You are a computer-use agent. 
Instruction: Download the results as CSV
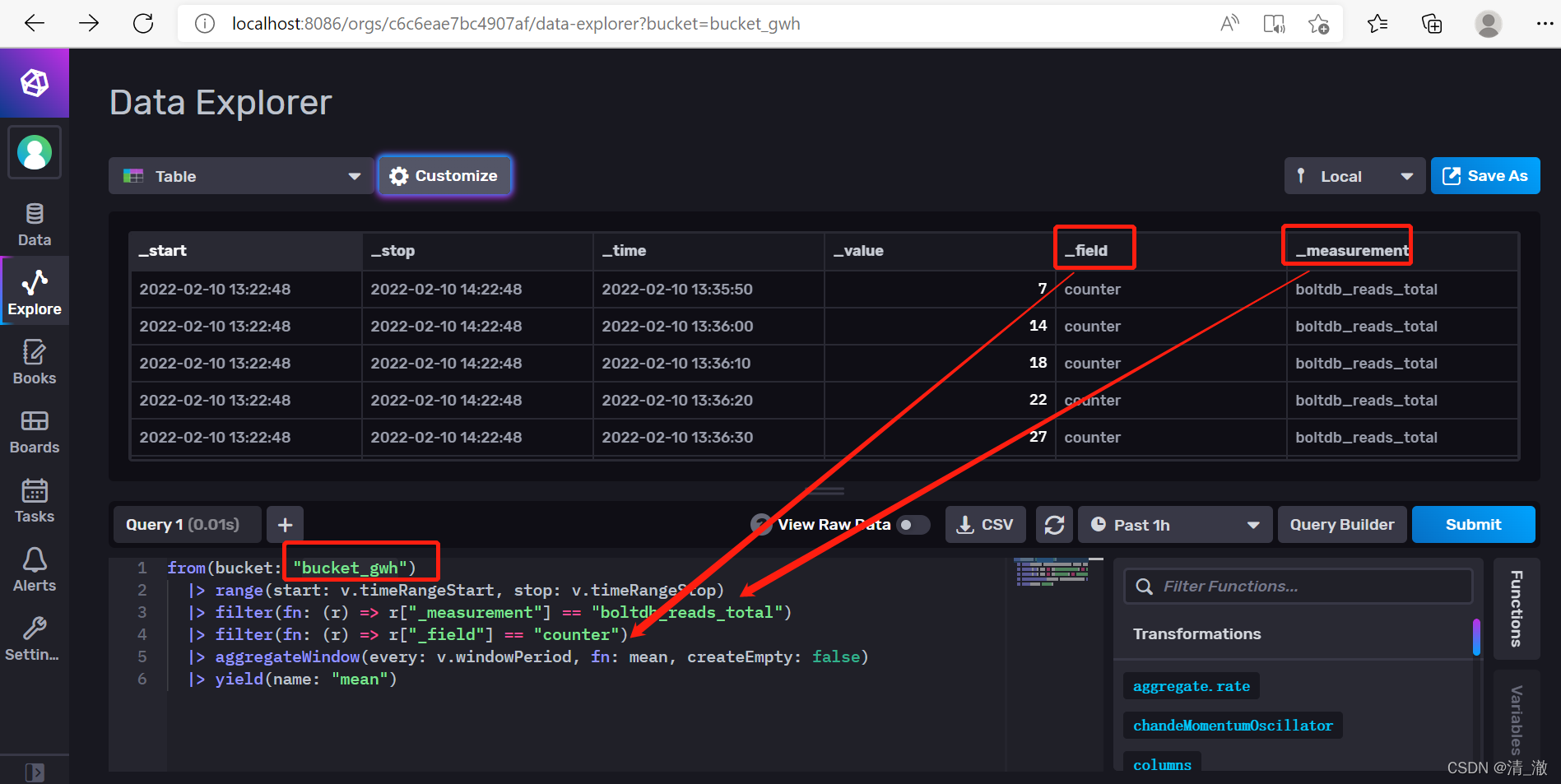[985, 524]
